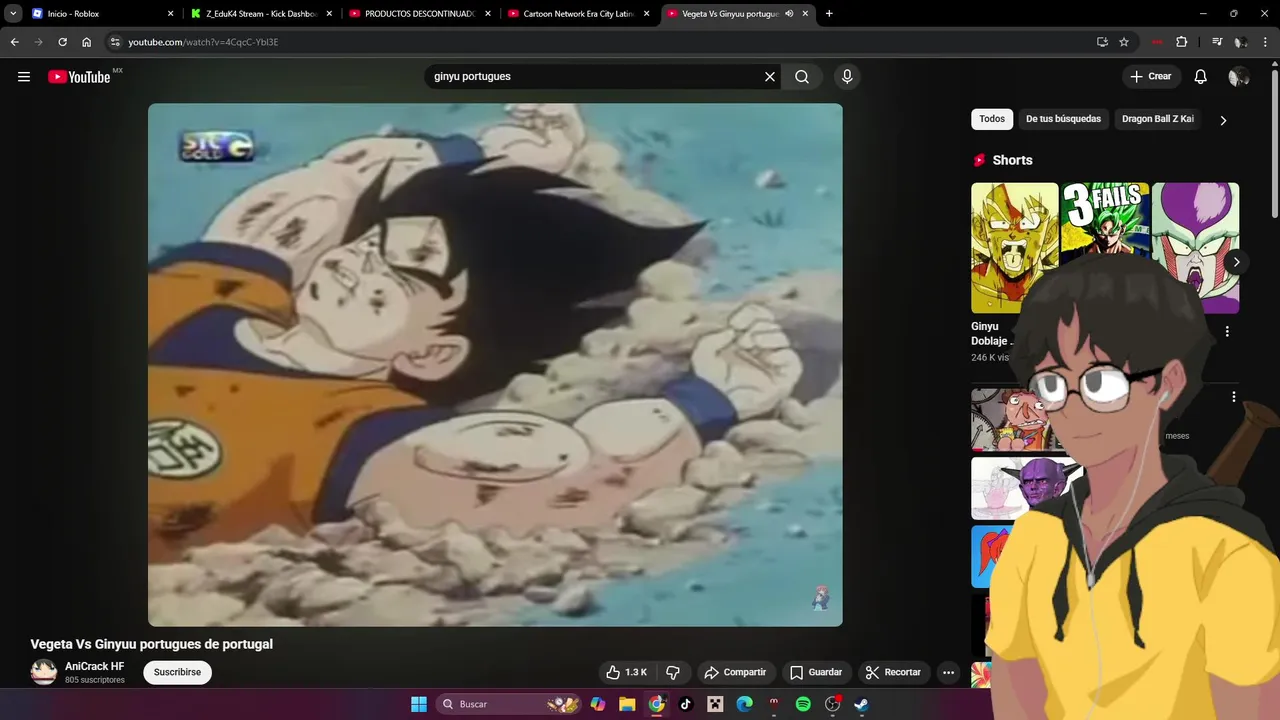Open the golden Ginyu Shorts thumbnail
Viewport: 1280px width, 720px height.
pyautogui.click(x=1014, y=247)
